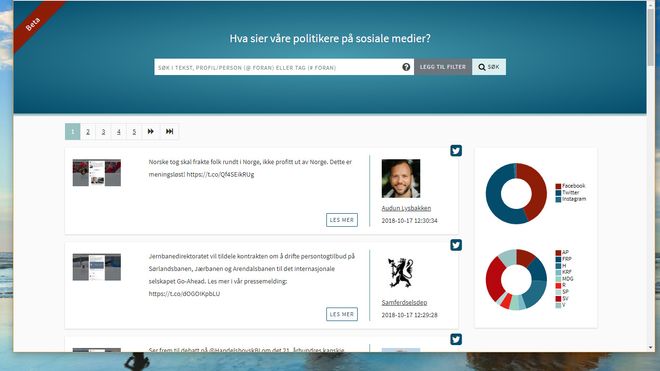Open the thumbnail on Audun Lysbakken's post
This screenshot has height=371, width=660.
[x=96, y=172]
